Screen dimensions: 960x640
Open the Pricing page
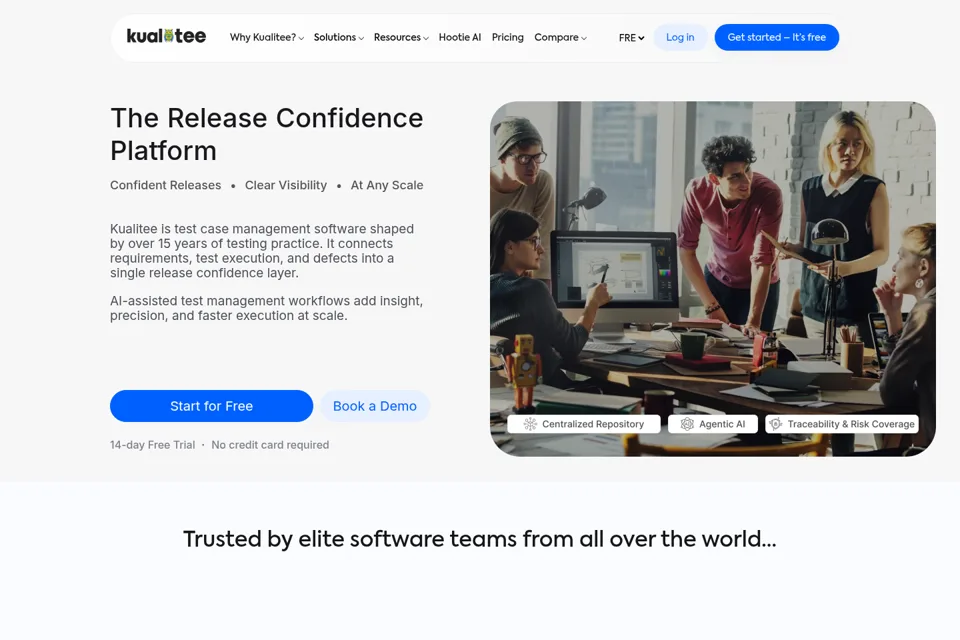tap(508, 37)
